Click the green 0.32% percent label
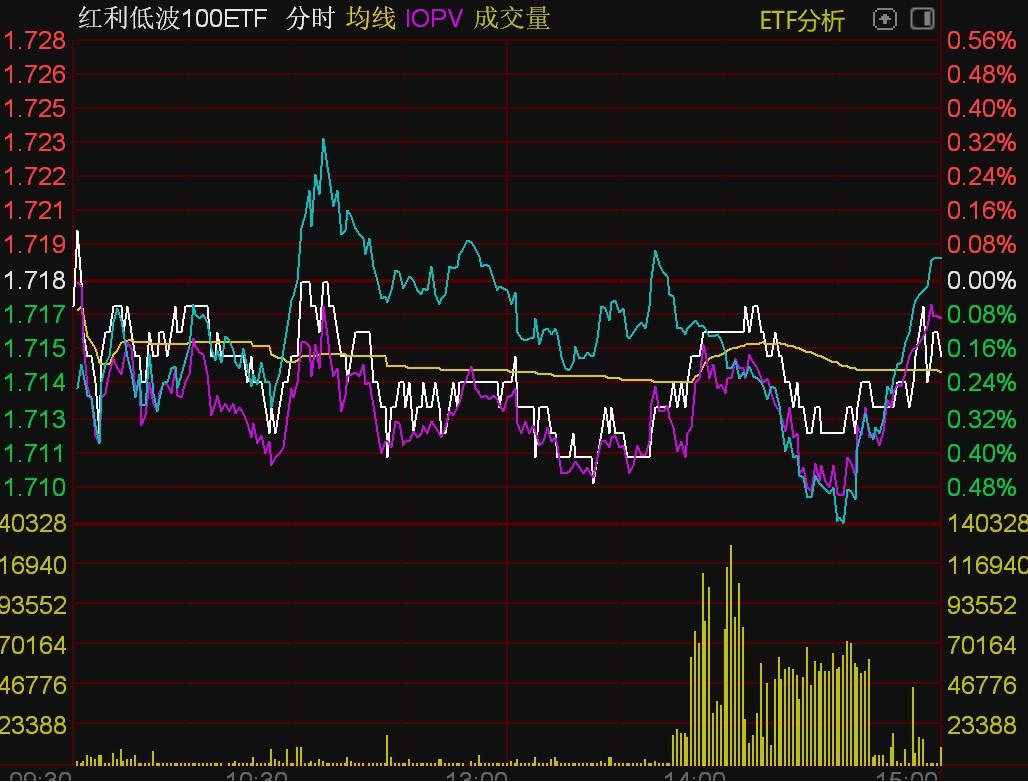Screen dimensions: 1028x782 [981, 418]
